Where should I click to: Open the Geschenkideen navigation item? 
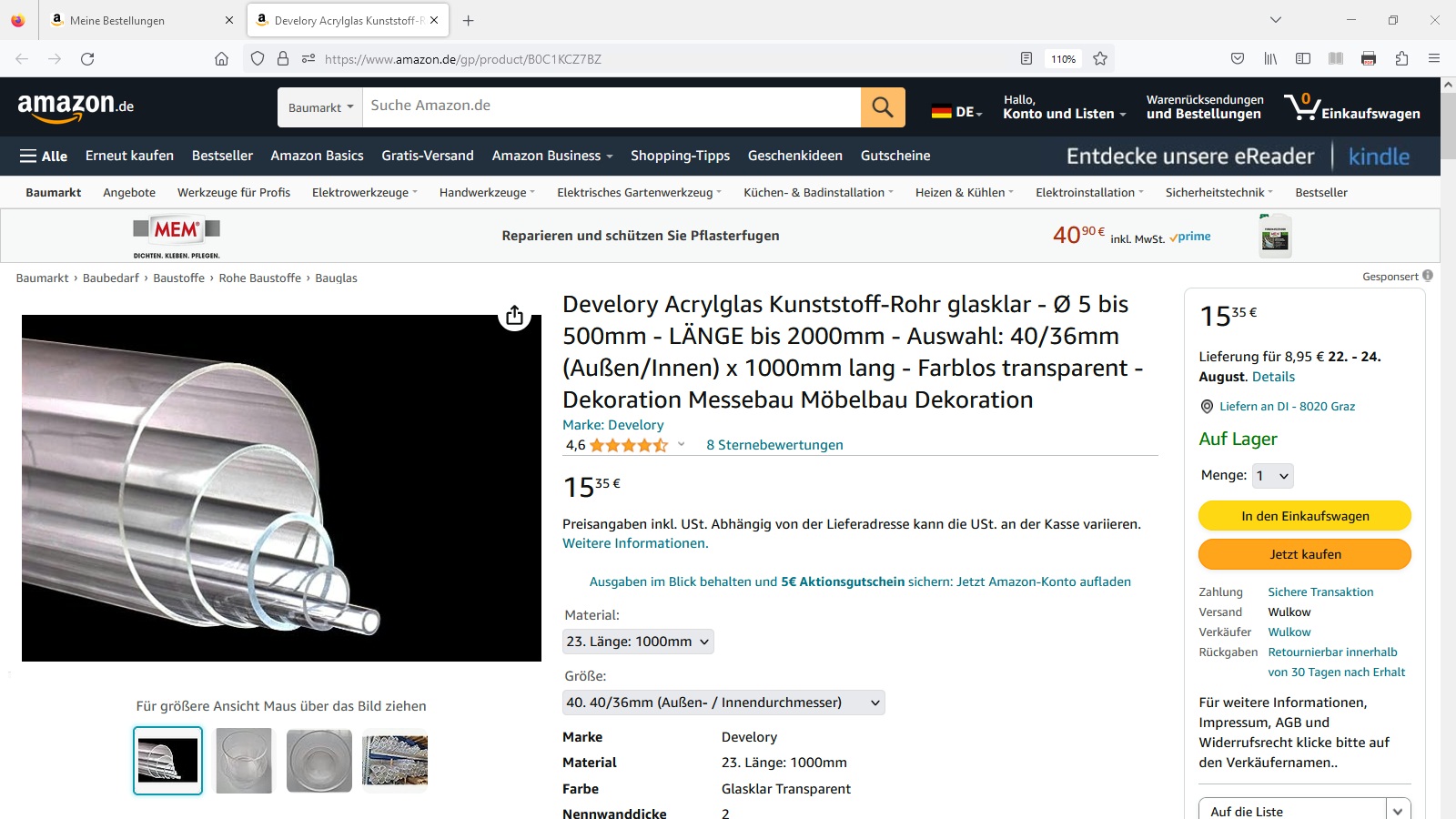795,156
